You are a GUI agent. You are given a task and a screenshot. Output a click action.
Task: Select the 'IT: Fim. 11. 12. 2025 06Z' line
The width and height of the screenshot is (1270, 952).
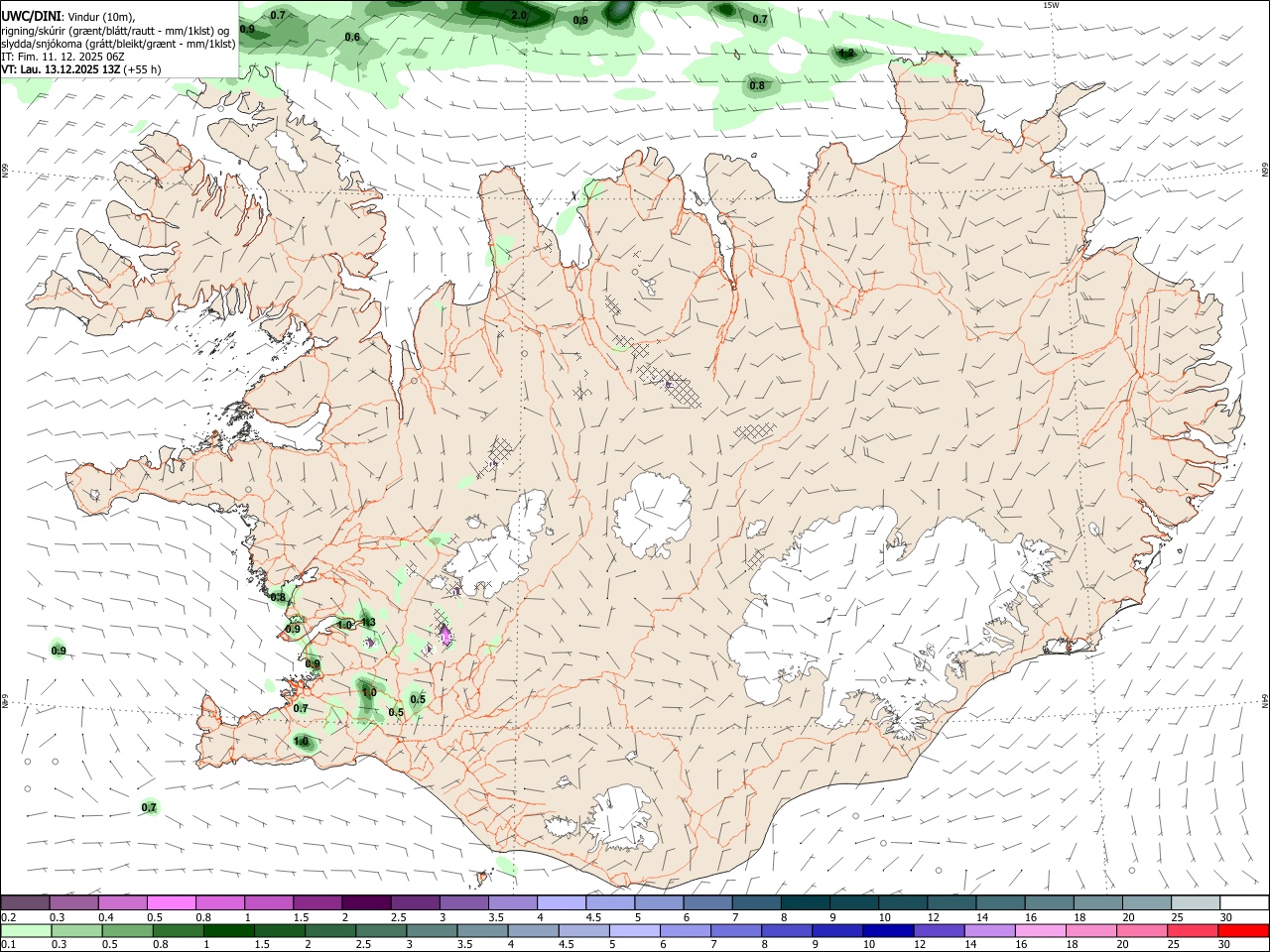(x=63, y=57)
